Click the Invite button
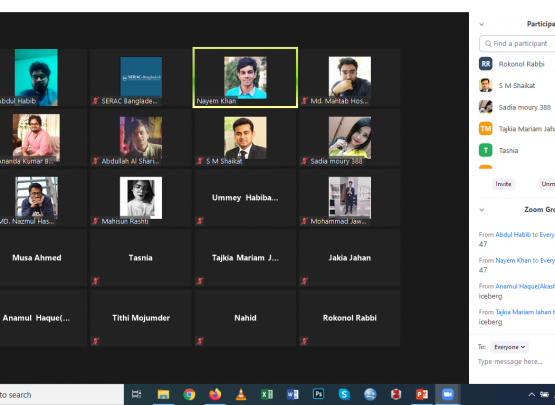Image resolution: width=555 pixels, height=405 pixels. coord(503,184)
